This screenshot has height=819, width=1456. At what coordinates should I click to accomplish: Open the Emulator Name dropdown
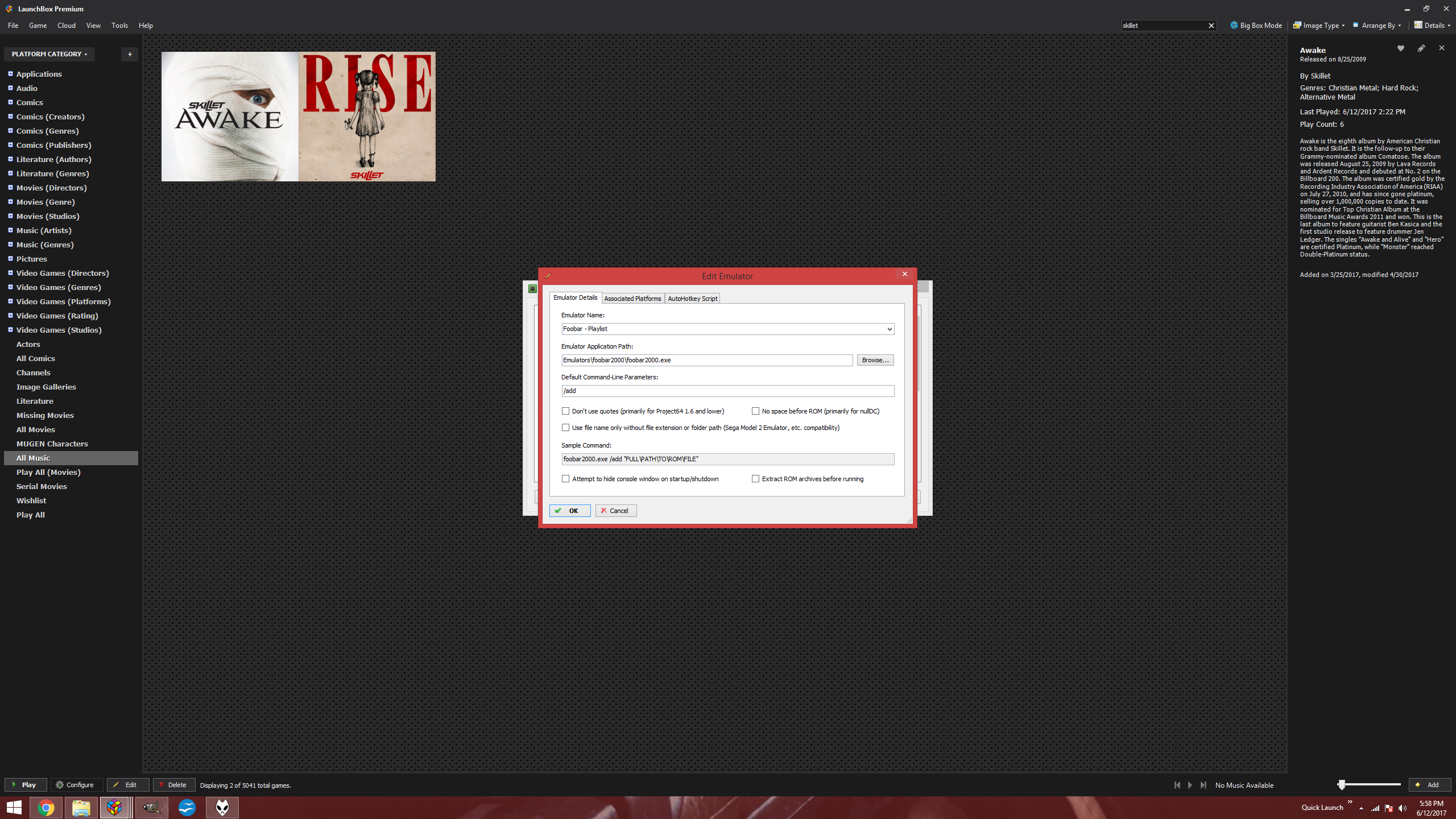[889, 329]
